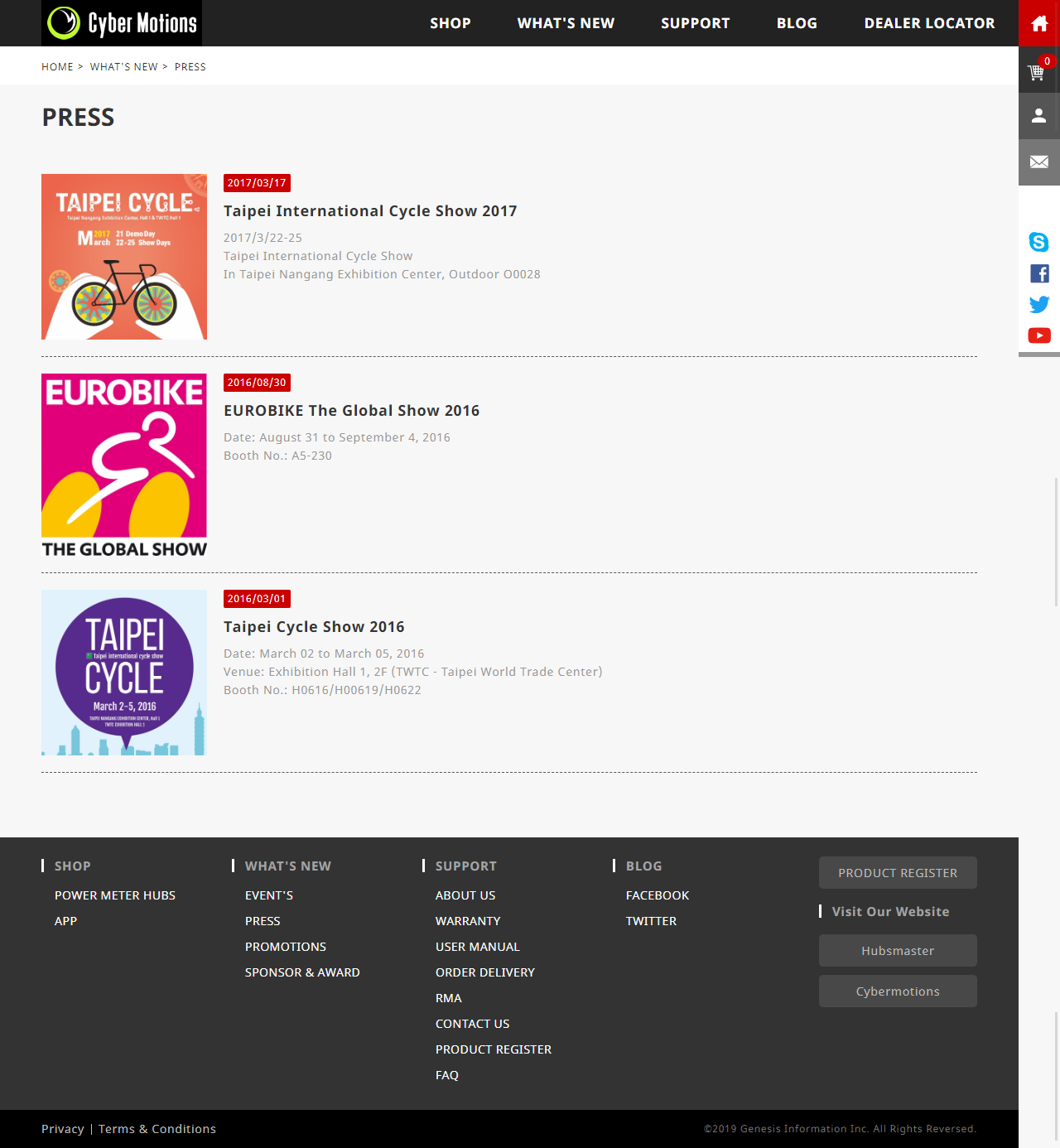Open footer FACEBOOK link
This screenshot has height=1148, width=1060.
point(658,895)
